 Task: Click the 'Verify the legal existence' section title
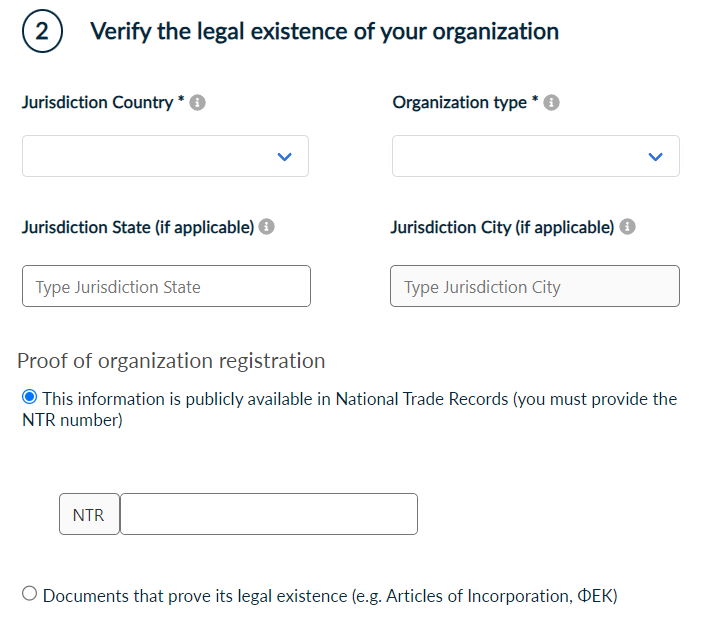pos(324,31)
